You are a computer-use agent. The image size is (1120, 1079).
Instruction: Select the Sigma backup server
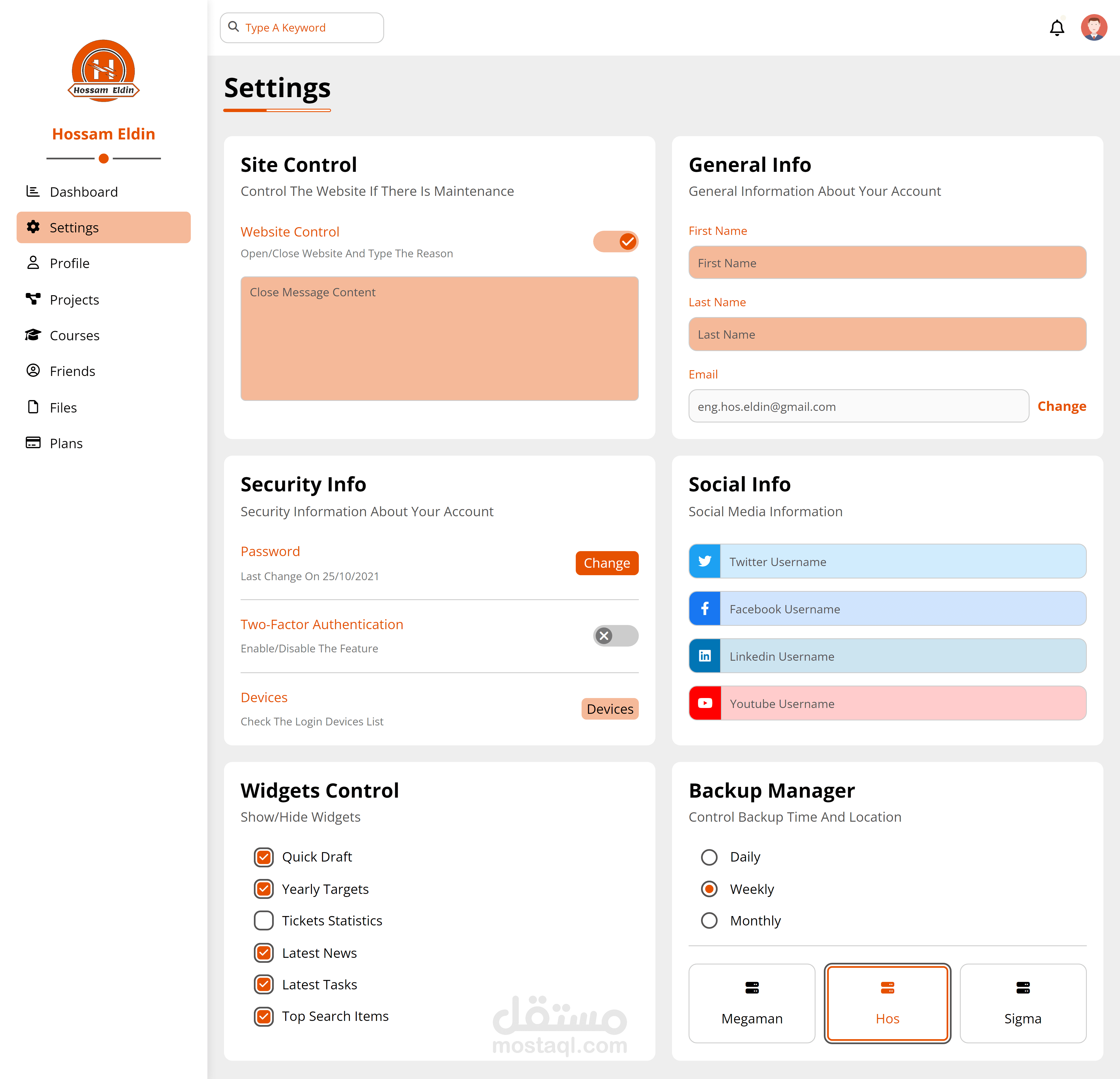(x=1022, y=1003)
